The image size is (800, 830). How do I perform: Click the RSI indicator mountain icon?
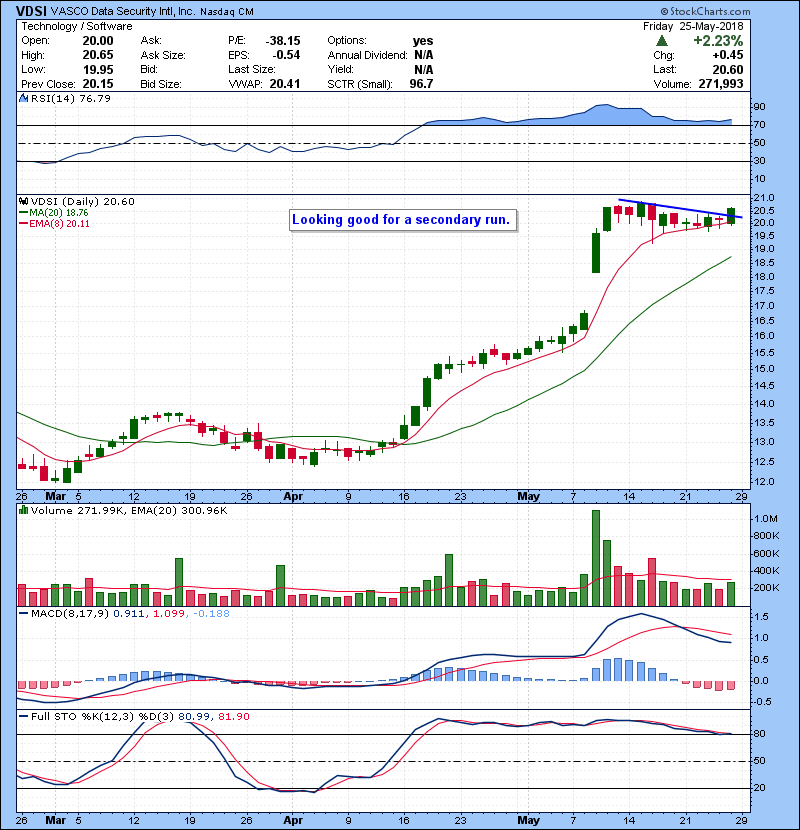pos(23,98)
